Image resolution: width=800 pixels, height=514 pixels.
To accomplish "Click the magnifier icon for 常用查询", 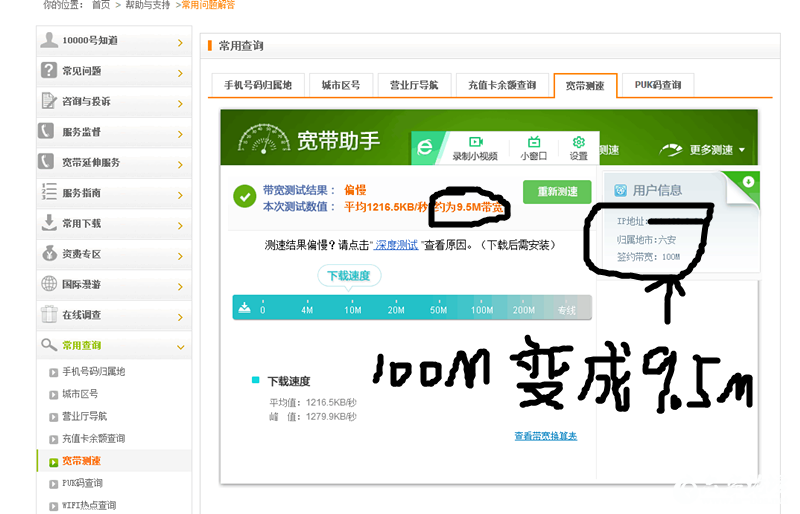I will 49,345.
